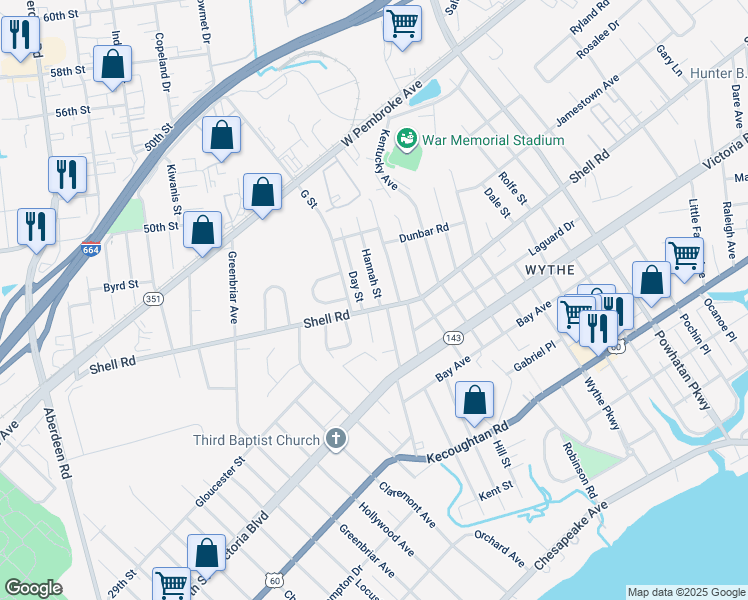The width and height of the screenshot is (748, 600).
Task: Click shopping bag marker above Hill St
Action: (474, 403)
